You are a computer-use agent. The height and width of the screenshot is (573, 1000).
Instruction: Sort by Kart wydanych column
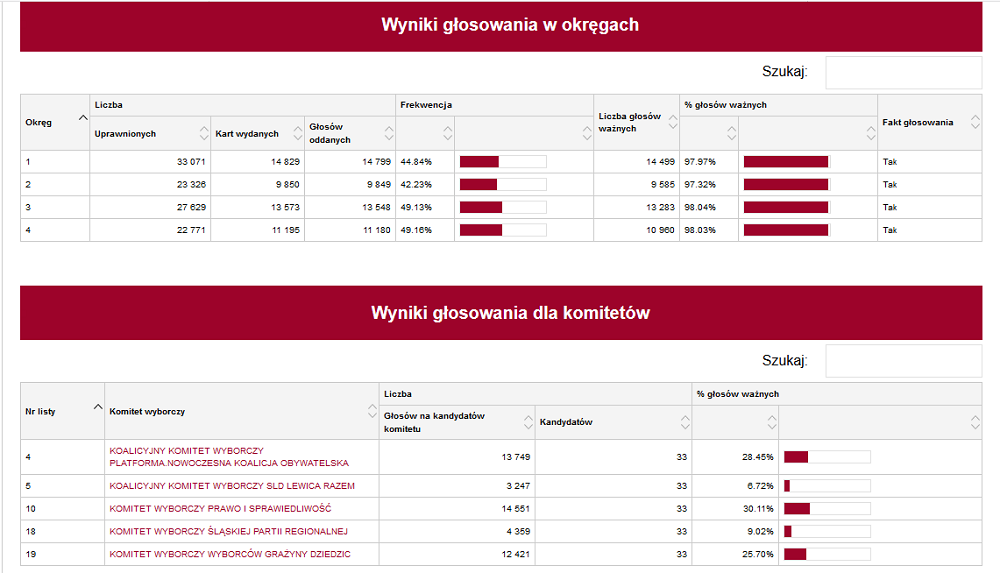pyautogui.click(x=257, y=134)
